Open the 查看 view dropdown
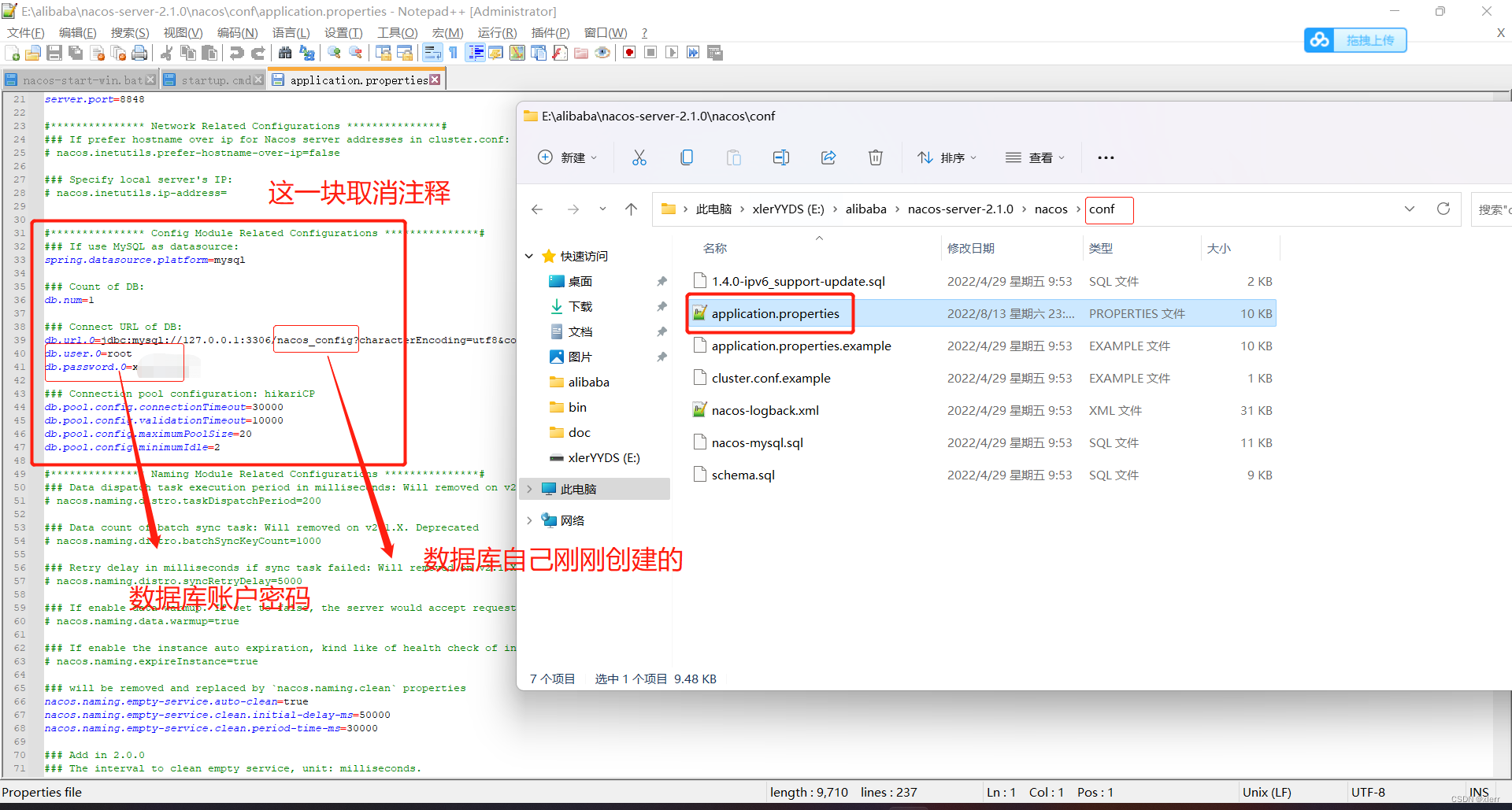The image size is (1512, 810). pos(1036,157)
